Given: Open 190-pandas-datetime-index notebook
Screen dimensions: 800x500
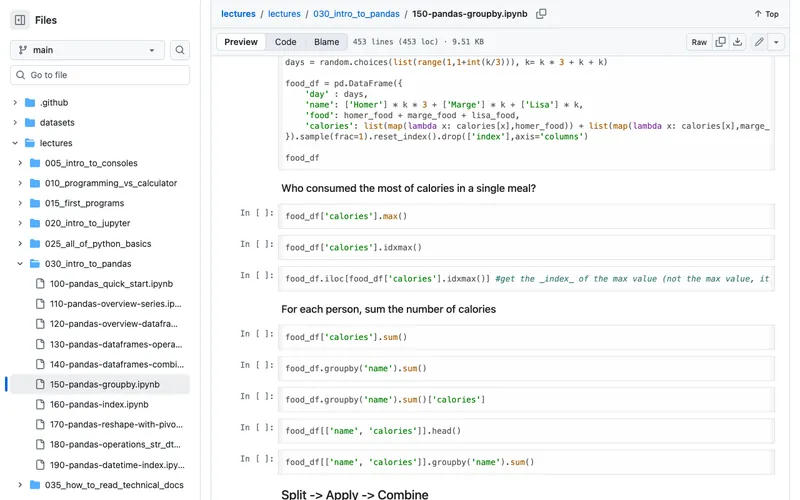Looking at the screenshot, I should (x=117, y=465).
